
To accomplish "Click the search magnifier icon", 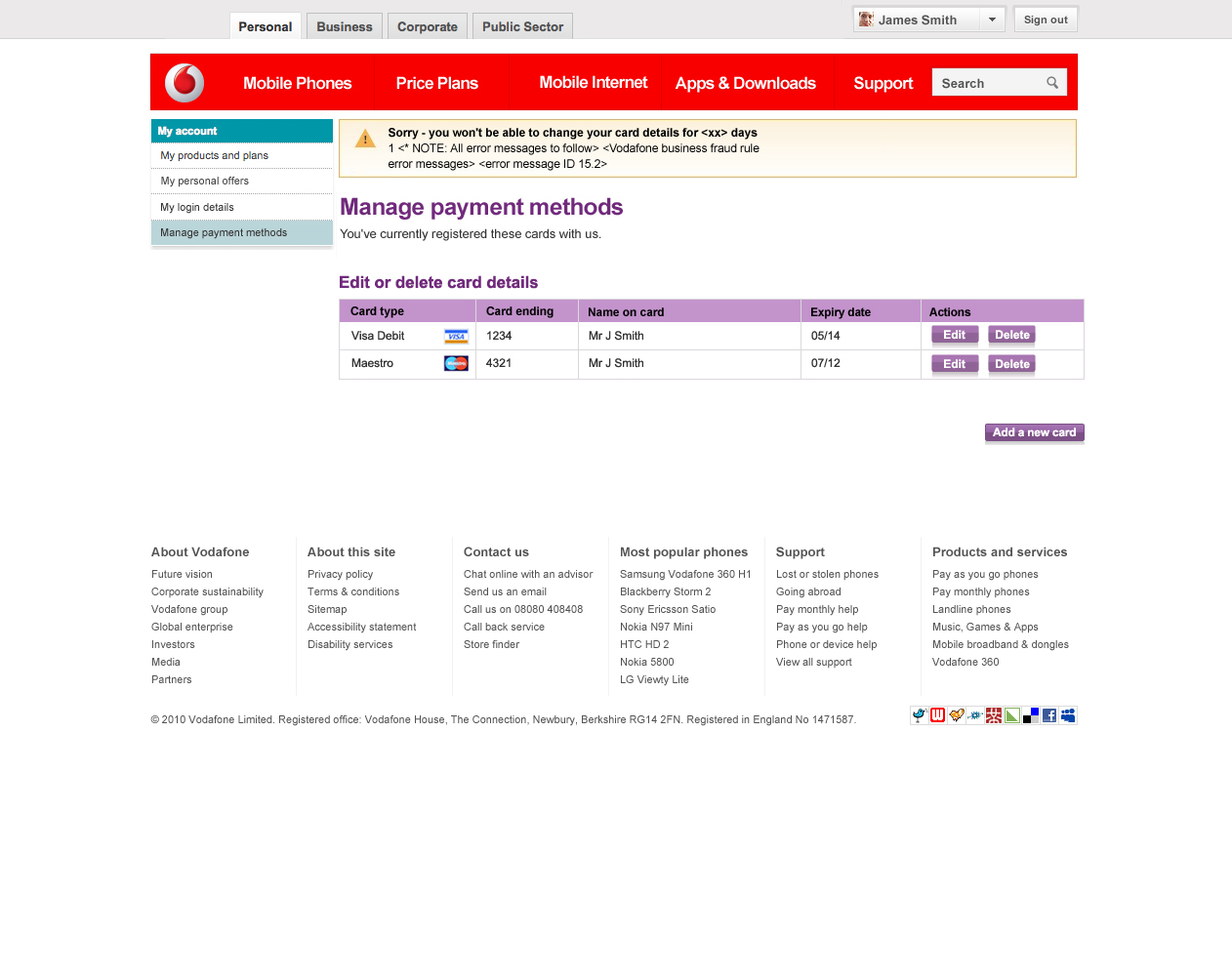I will pyautogui.click(x=1052, y=83).
